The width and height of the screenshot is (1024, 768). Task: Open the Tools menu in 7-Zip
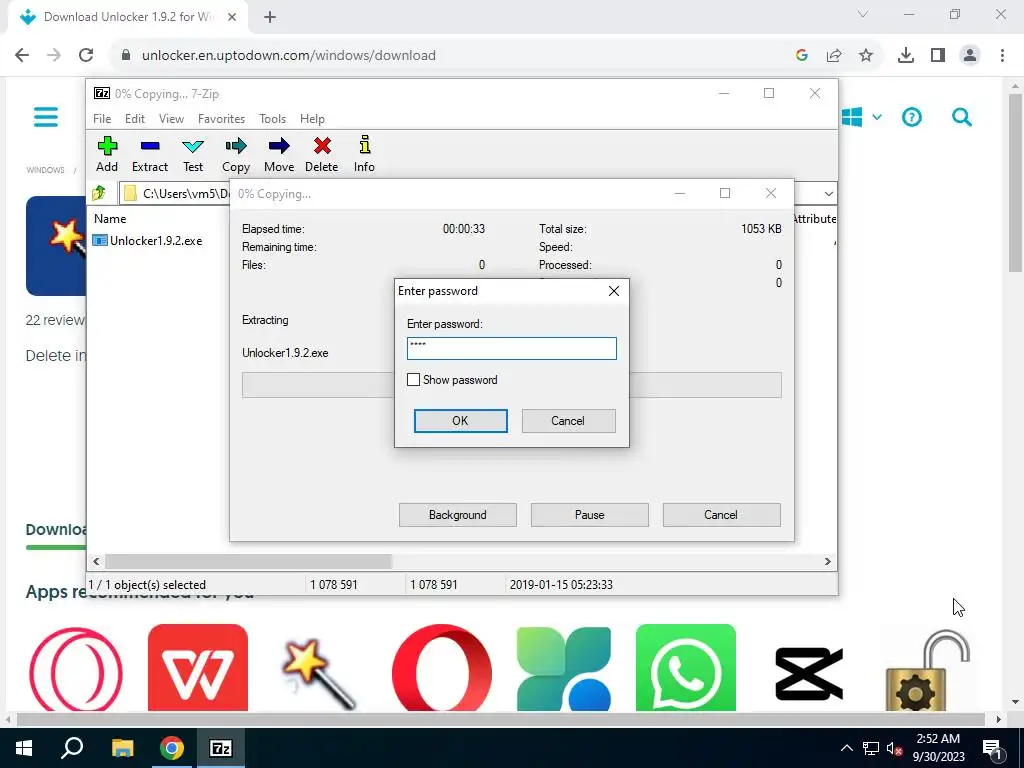coord(272,119)
